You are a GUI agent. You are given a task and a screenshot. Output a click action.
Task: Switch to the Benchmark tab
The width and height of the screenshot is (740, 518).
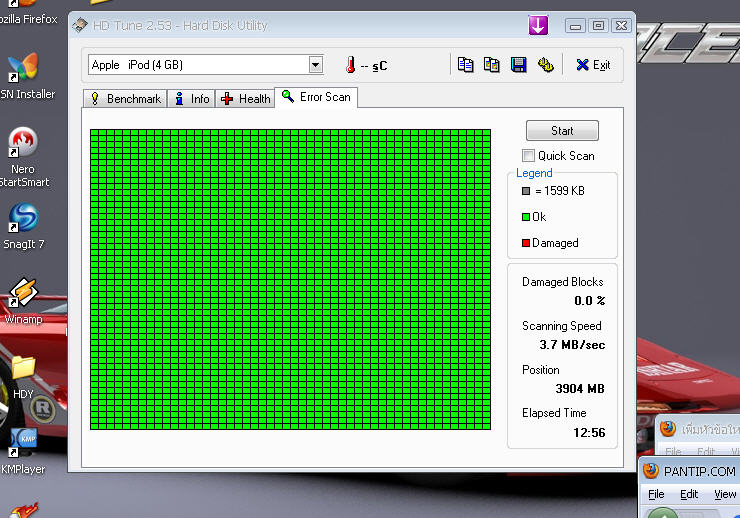pos(125,99)
